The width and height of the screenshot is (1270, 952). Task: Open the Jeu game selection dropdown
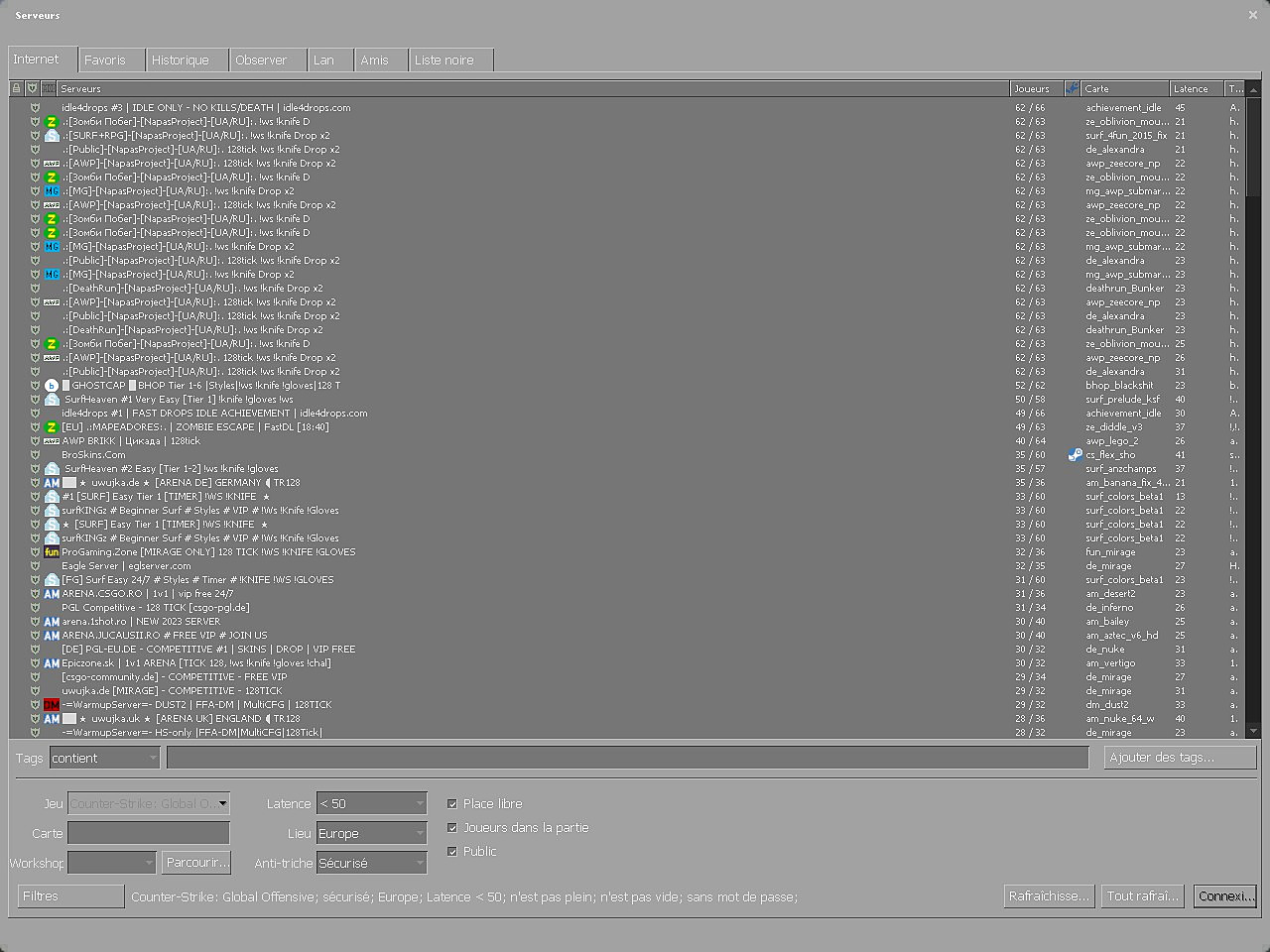[149, 803]
